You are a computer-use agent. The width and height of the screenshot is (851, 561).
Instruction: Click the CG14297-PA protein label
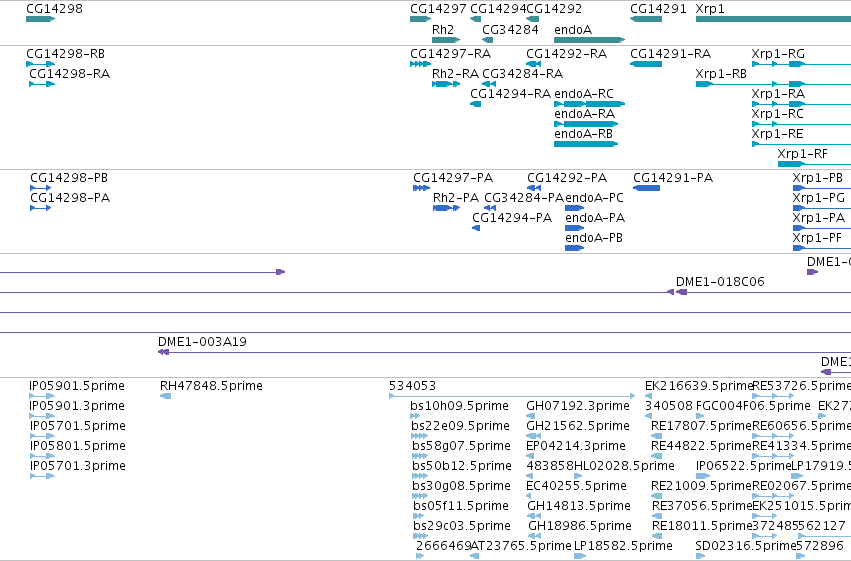point(453,178)
